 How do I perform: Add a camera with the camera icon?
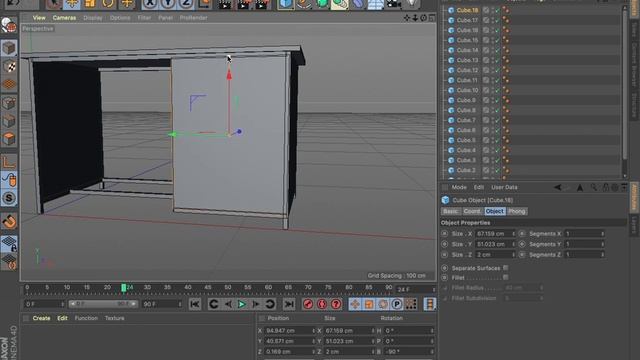(x=393, y=4)
